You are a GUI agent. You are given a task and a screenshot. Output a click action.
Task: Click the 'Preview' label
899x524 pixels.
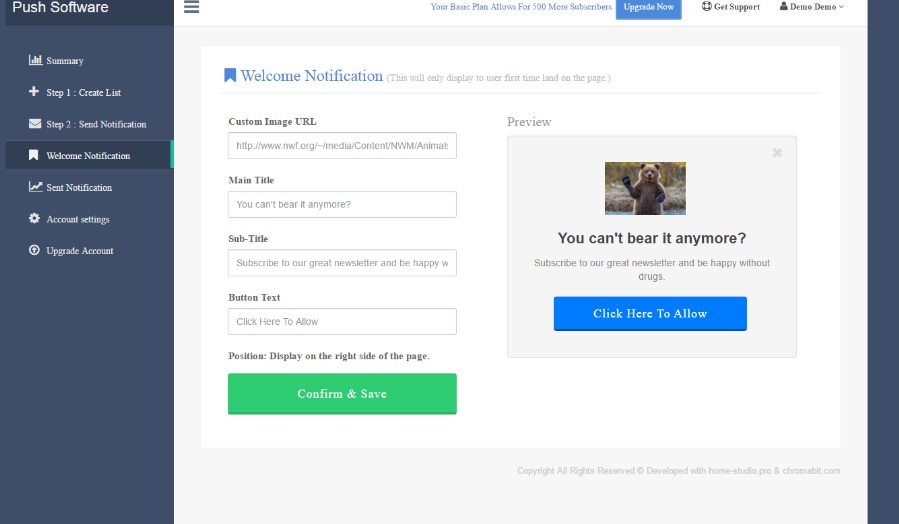[x=529, y=122]
